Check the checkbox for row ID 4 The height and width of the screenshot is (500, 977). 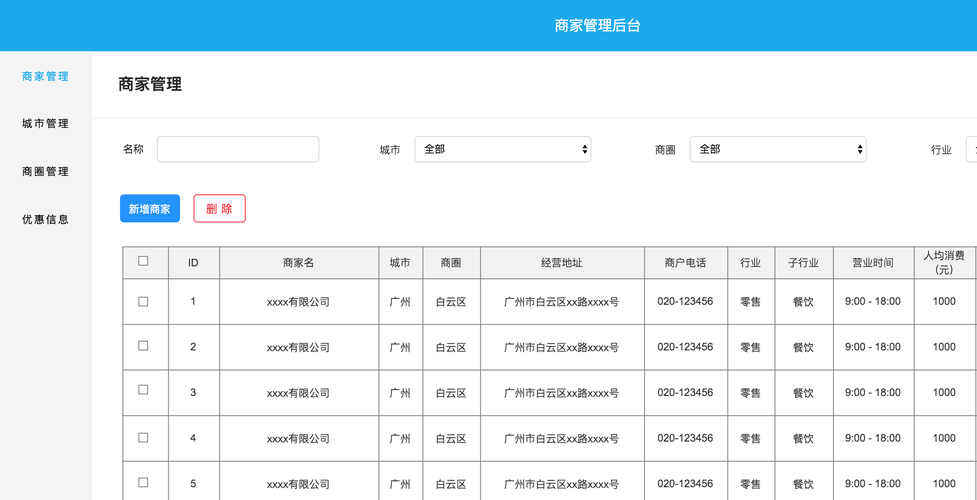point(143,438)
